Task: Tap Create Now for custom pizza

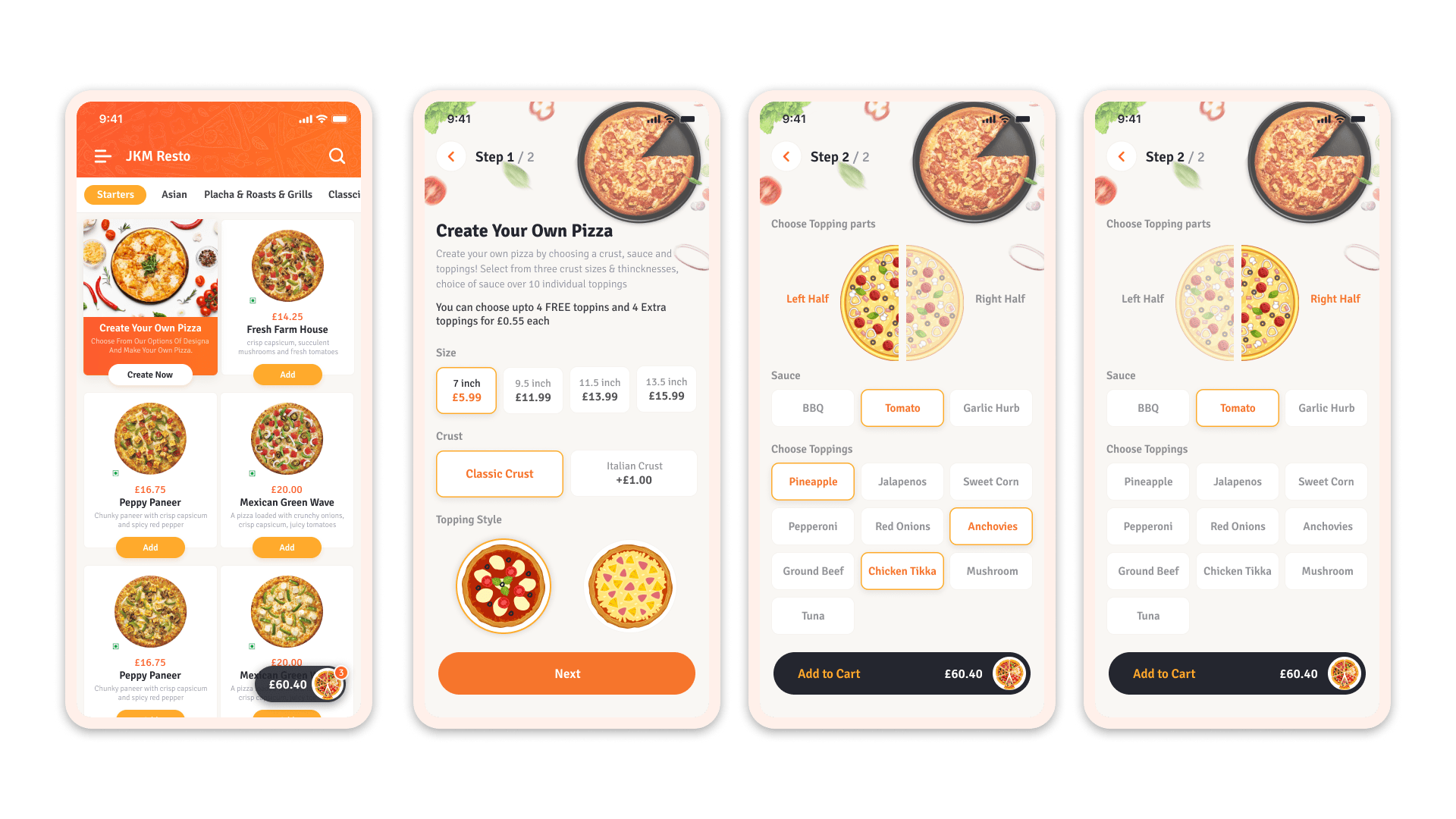Action: [x=150, y=375]
